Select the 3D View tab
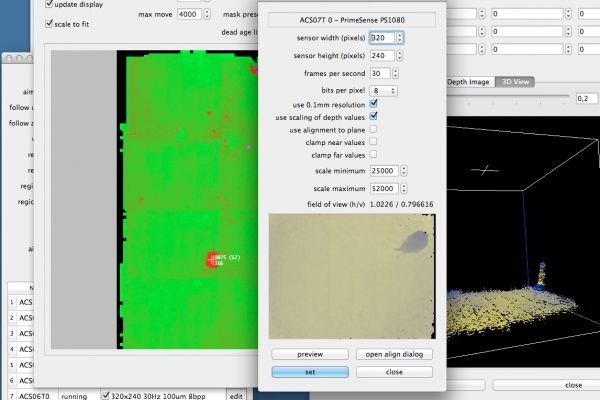The height and width of the screenshot is (400, 600). tap(514, 82)
